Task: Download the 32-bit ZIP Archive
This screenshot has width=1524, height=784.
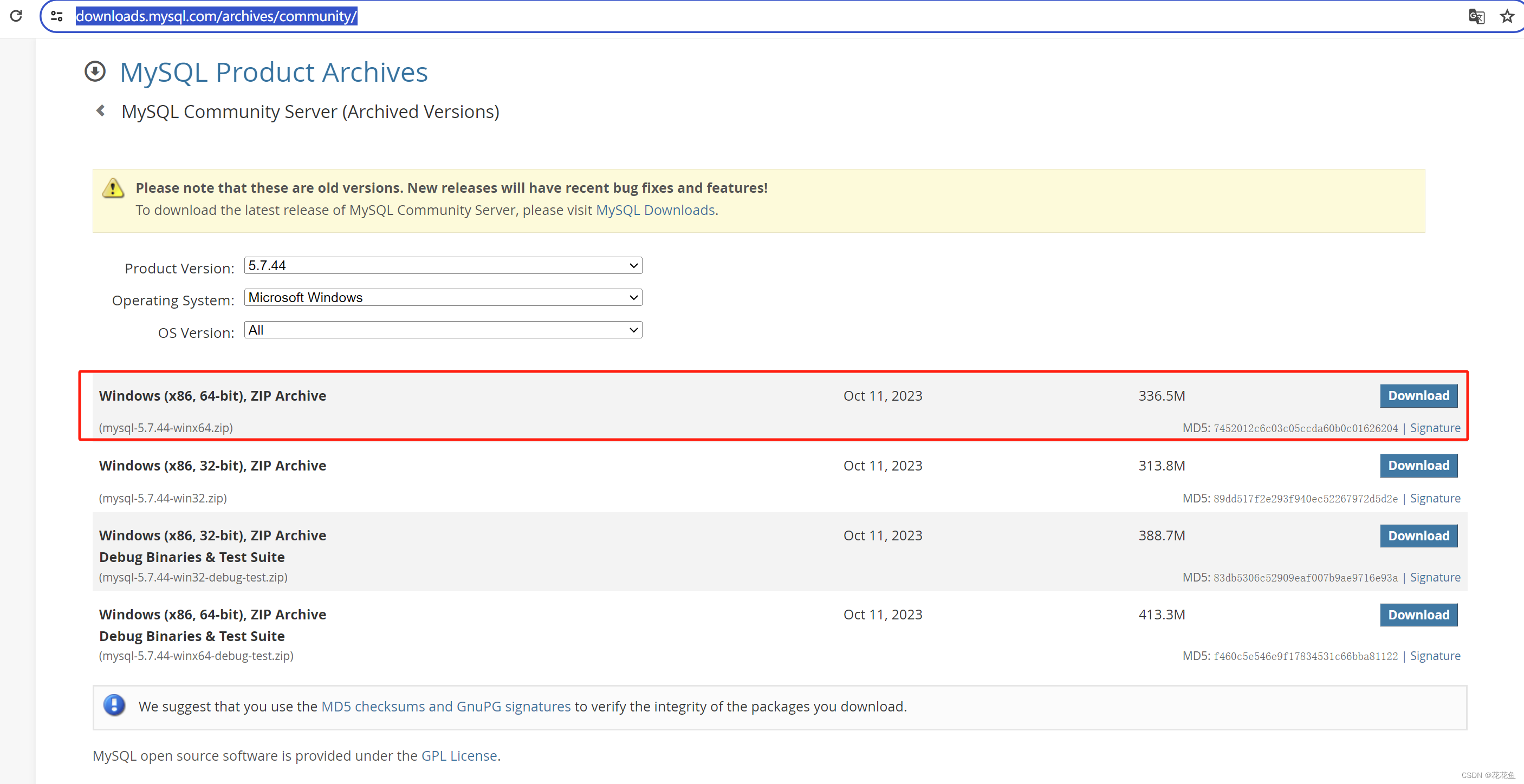Action: click(x=1418, y=465)
